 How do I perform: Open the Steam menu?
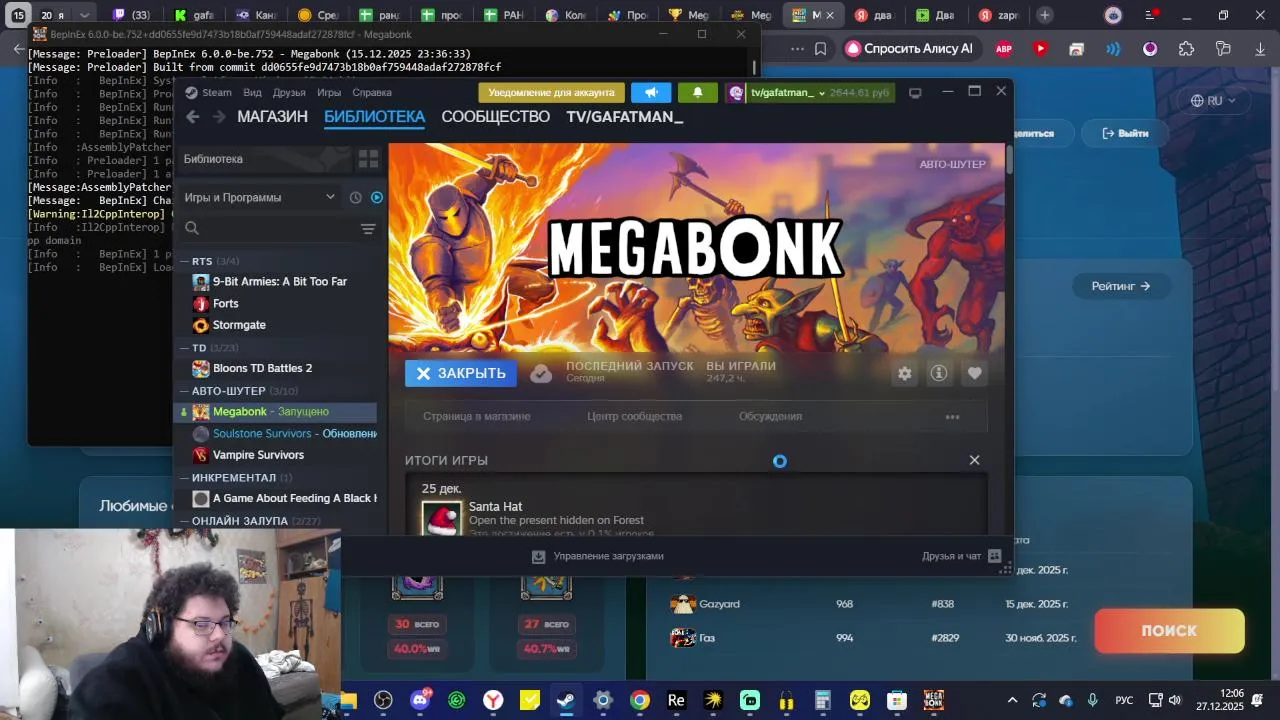tap(208, 93)
